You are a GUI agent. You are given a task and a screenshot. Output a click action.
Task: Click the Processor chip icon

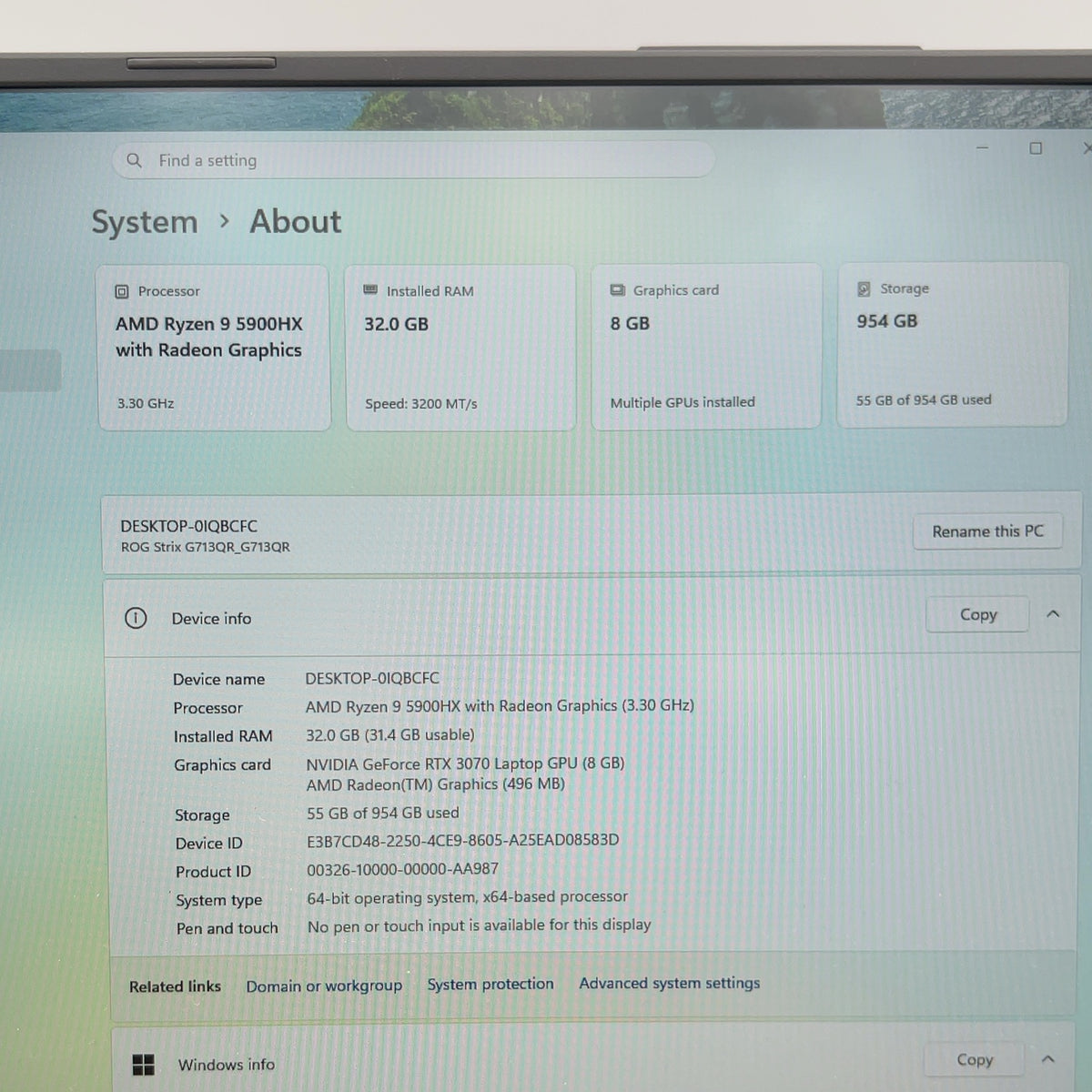122,291
